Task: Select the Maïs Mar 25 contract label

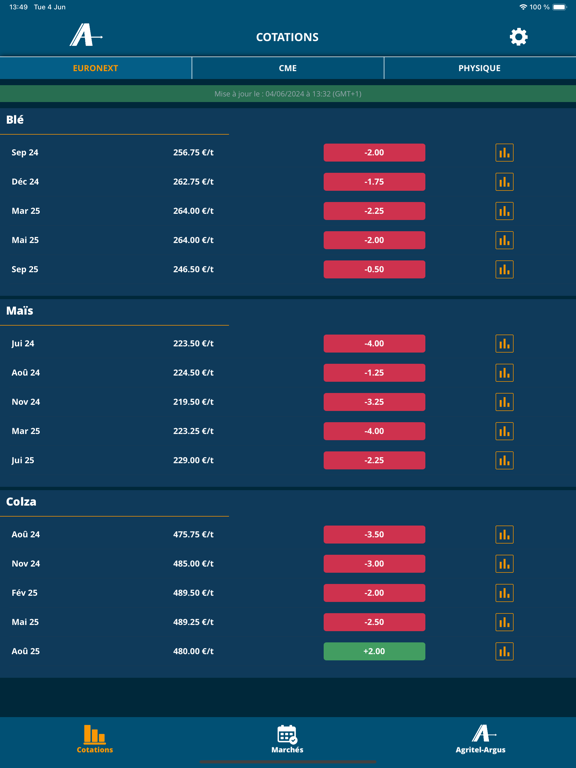Action: tap(25, 431)
